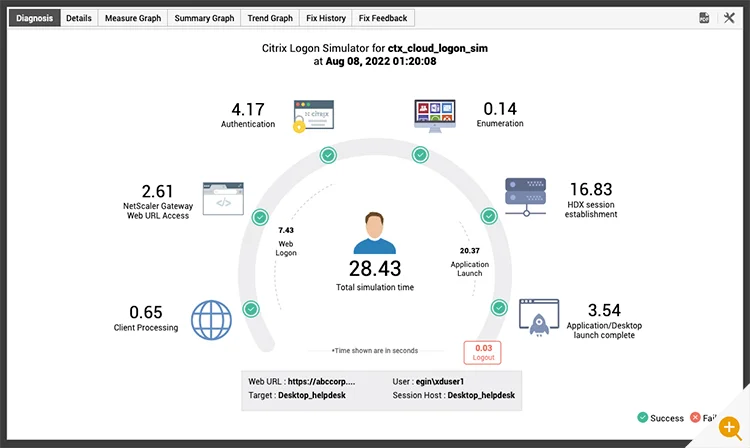Click the 0.14 Enumeration value
Image resolution: width=750 pixels, height=448 pixels.
[500, 109]
